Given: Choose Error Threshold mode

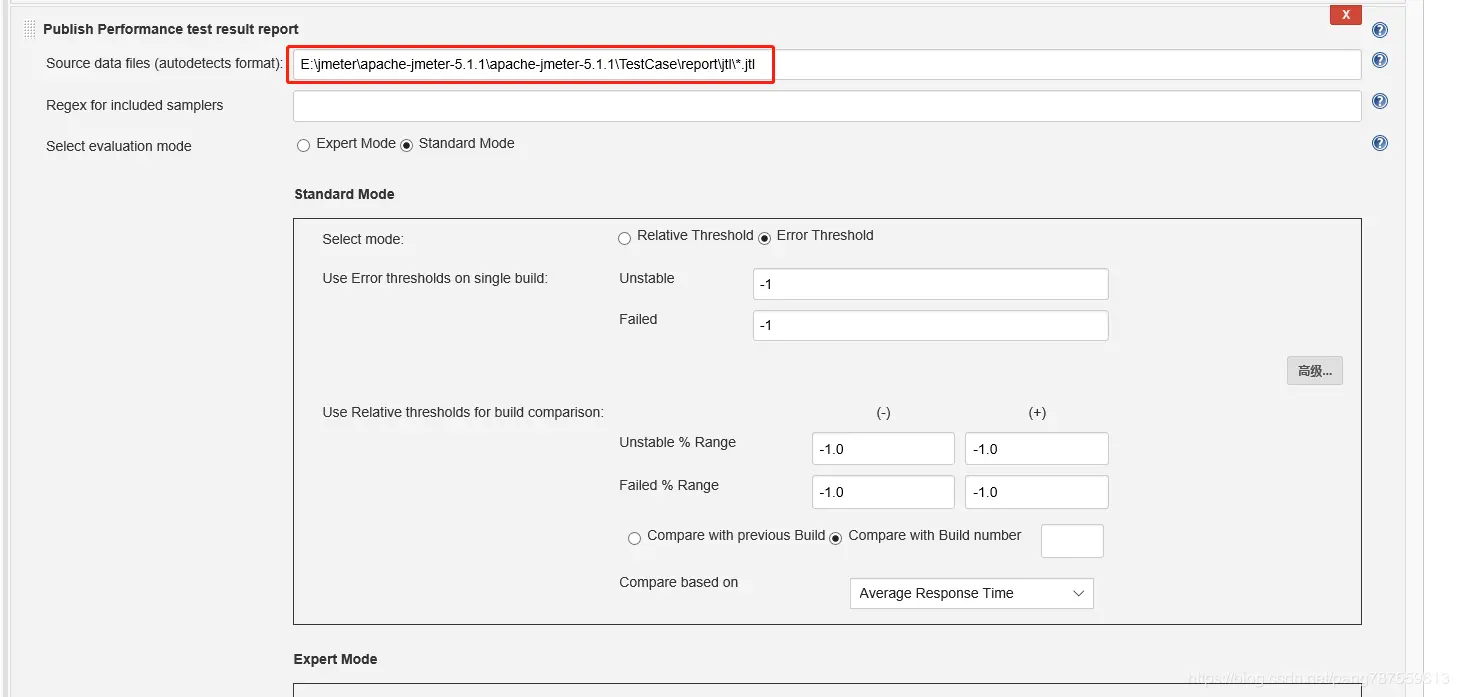Looking at the screenshot, I should pyautogui.click(x=764, y=238).
